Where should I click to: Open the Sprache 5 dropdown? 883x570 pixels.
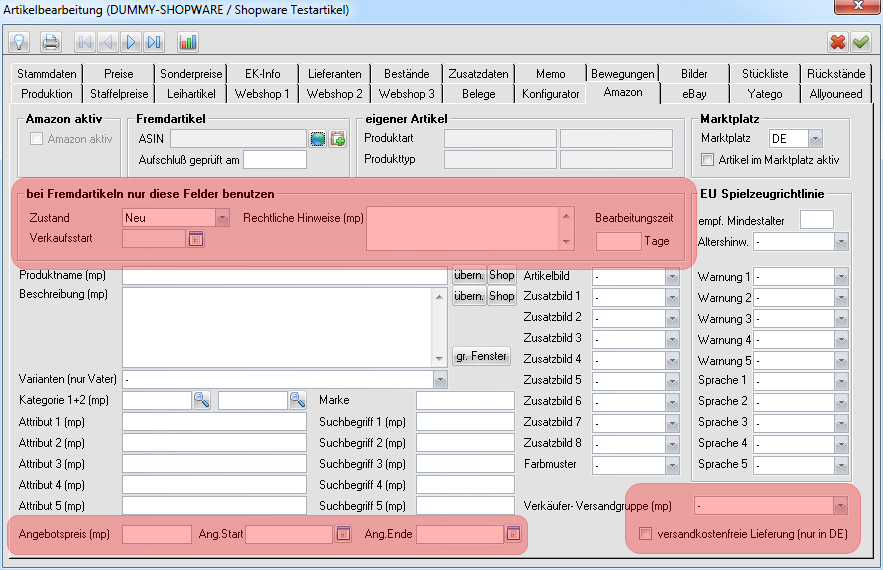[841, 466]
